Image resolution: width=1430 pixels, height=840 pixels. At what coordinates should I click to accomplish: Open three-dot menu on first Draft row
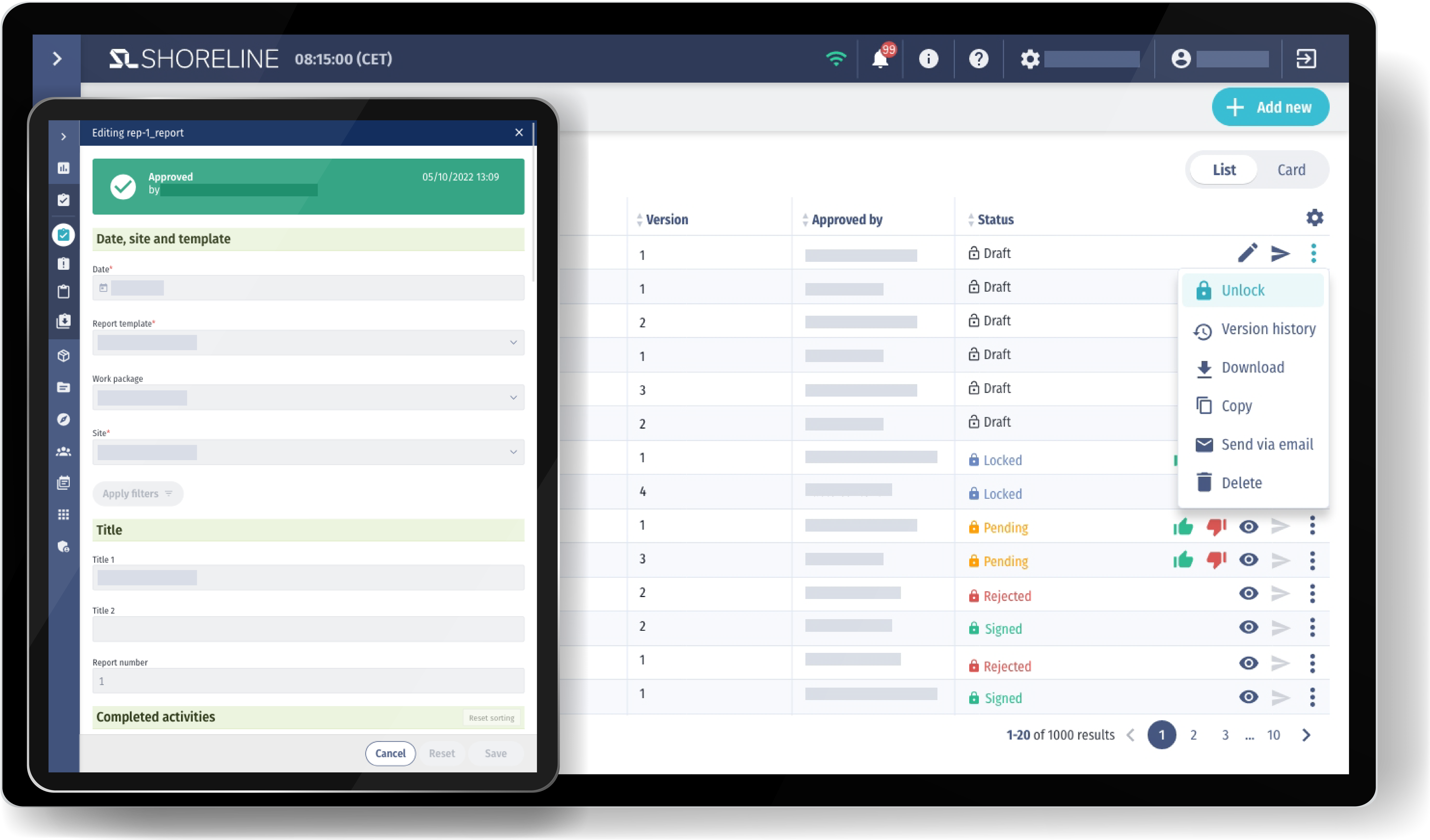point(1313,253)
